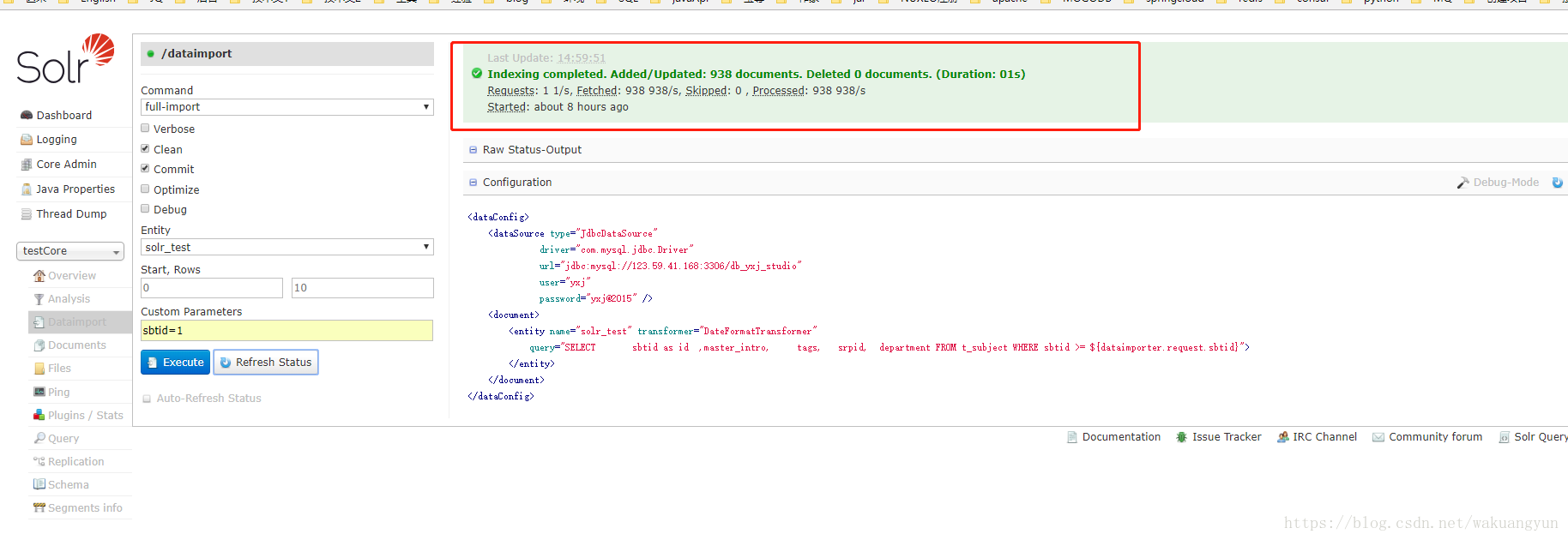The image size is (1568, 540).
Task: Uncheck the Clean option
Action: tap(145, 149)
